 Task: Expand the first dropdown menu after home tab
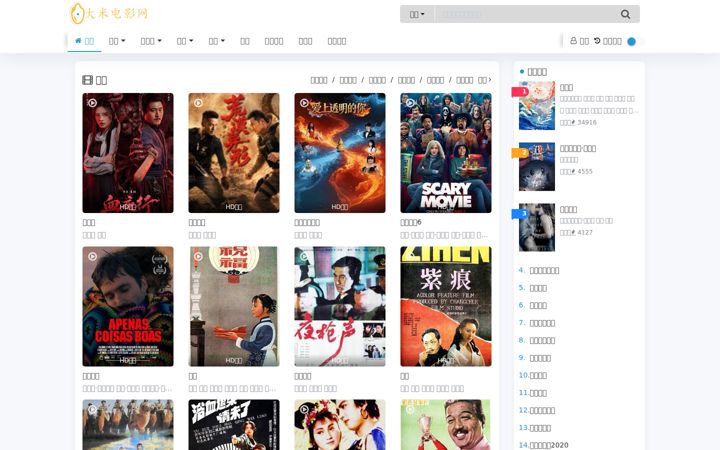117,41
